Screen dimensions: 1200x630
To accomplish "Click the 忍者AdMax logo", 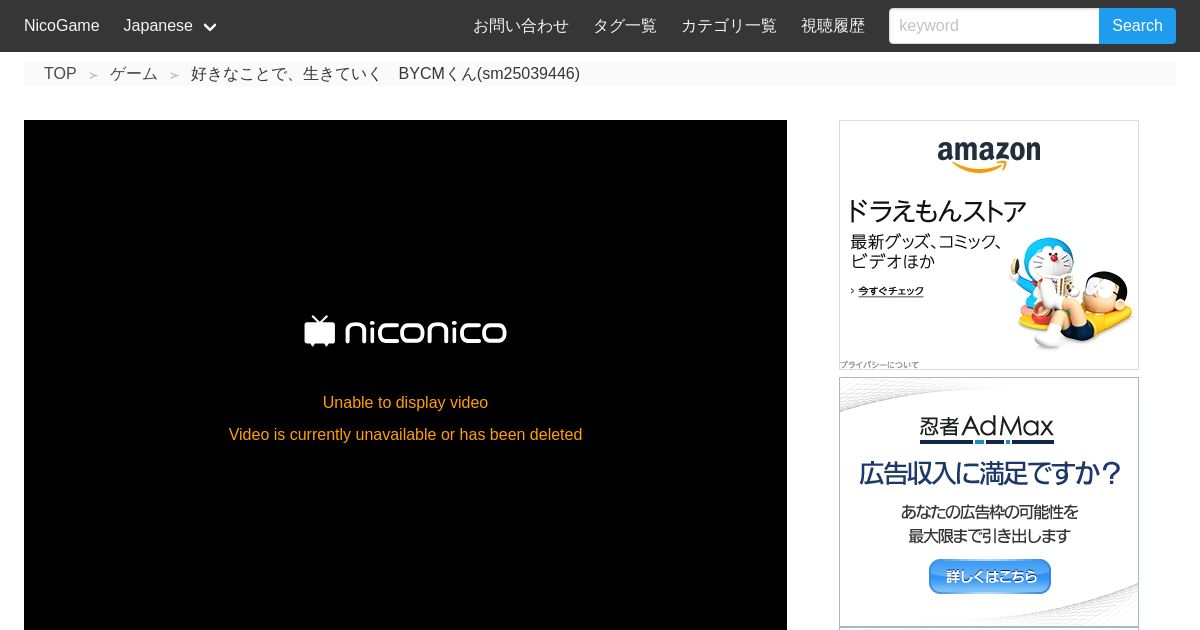I will pos(987,429).
